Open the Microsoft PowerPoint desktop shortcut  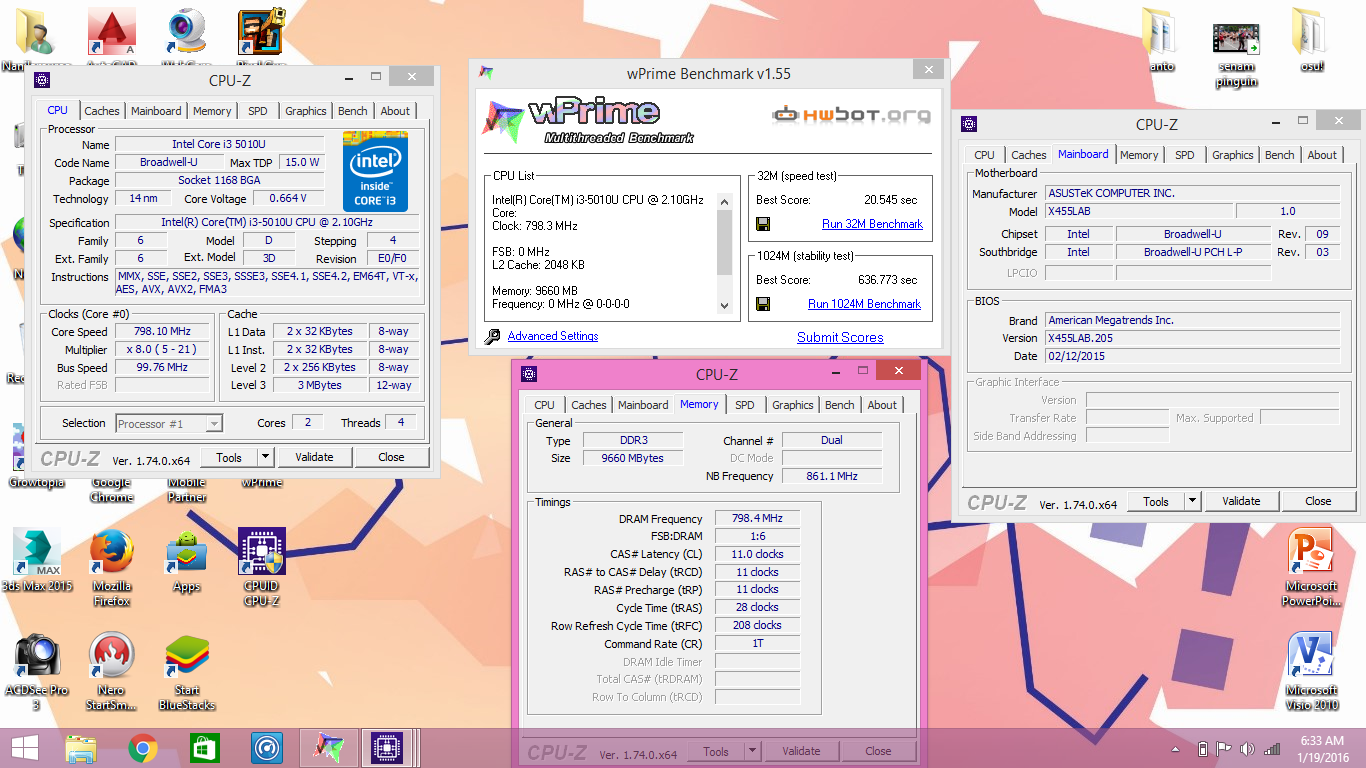[x=1311, y=566]
